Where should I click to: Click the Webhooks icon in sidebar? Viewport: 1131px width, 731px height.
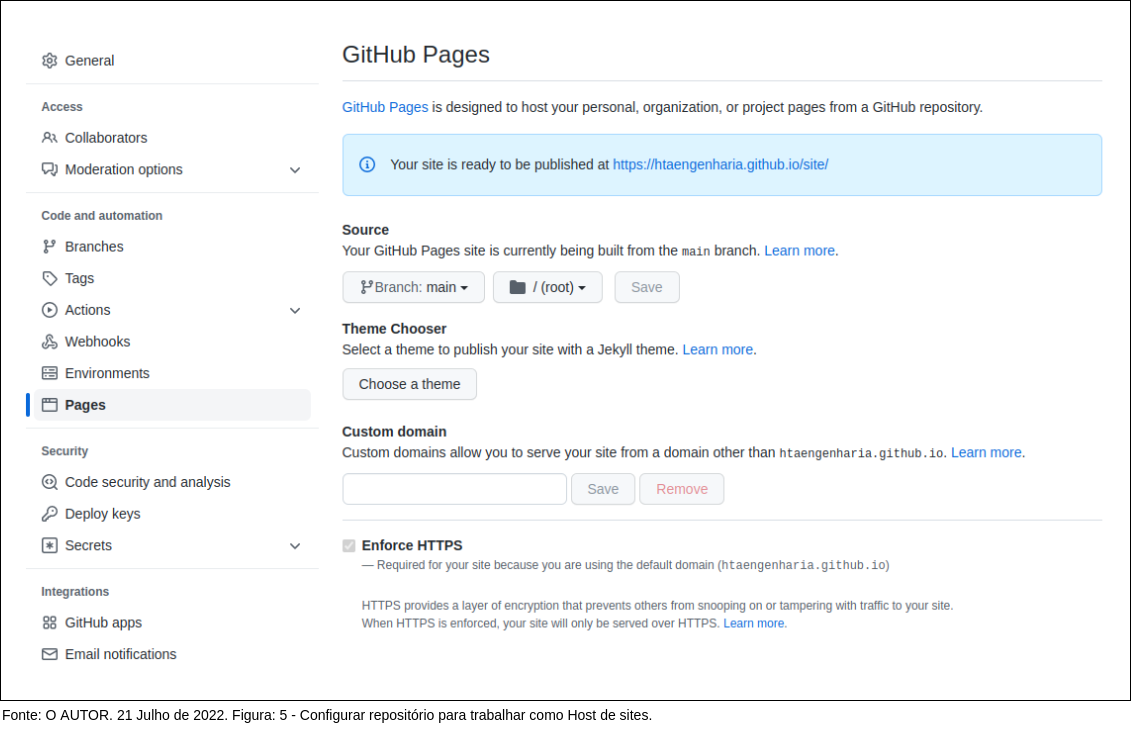(49, 342)
